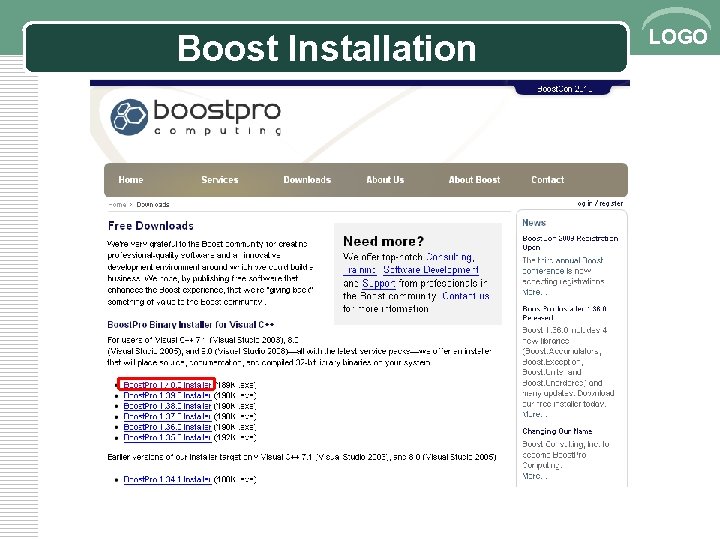
Task: Open the Training link
Action: point(360,270)
